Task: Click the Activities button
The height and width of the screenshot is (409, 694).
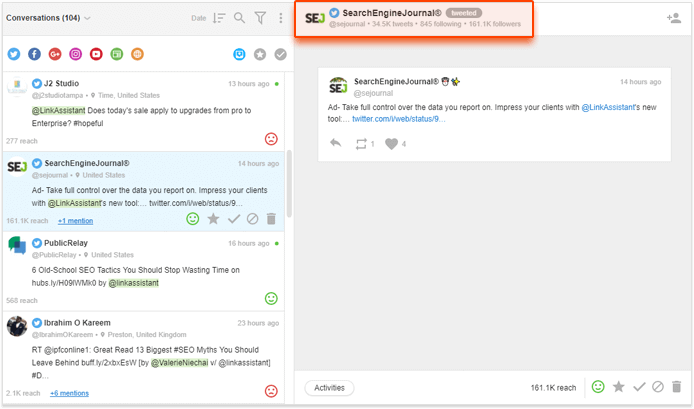Action: 329,388
